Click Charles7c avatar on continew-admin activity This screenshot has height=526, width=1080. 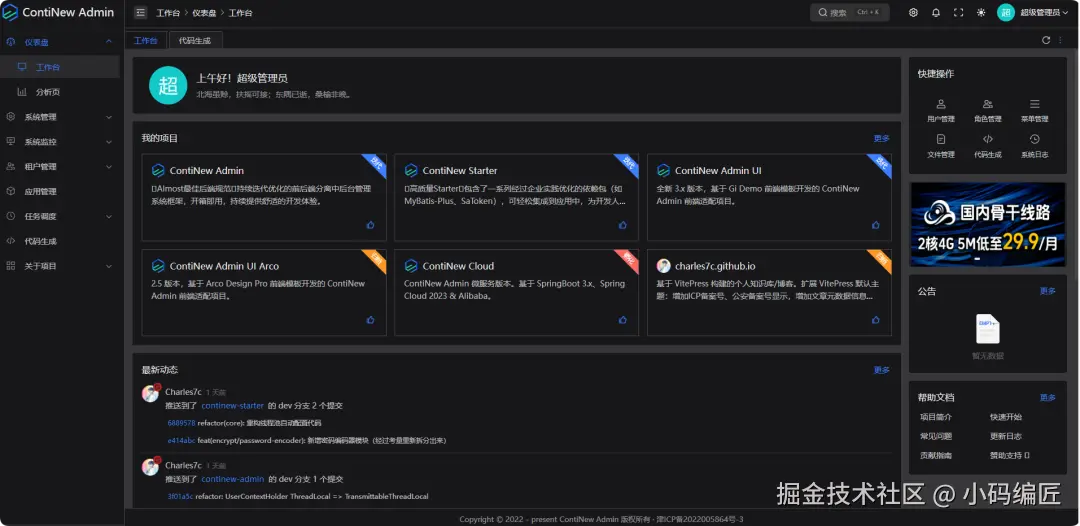click(151, 467)
